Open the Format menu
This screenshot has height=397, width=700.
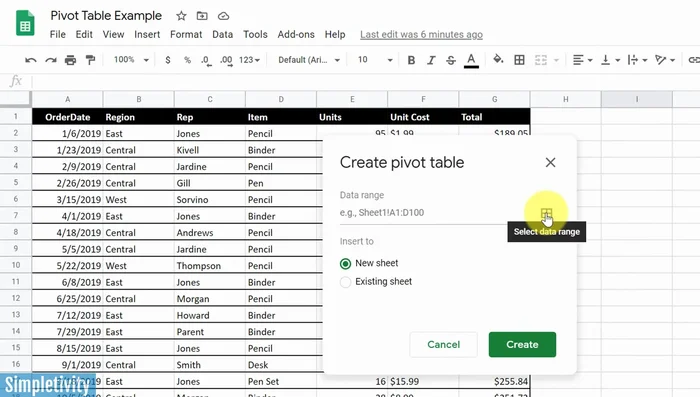(186, 34)
